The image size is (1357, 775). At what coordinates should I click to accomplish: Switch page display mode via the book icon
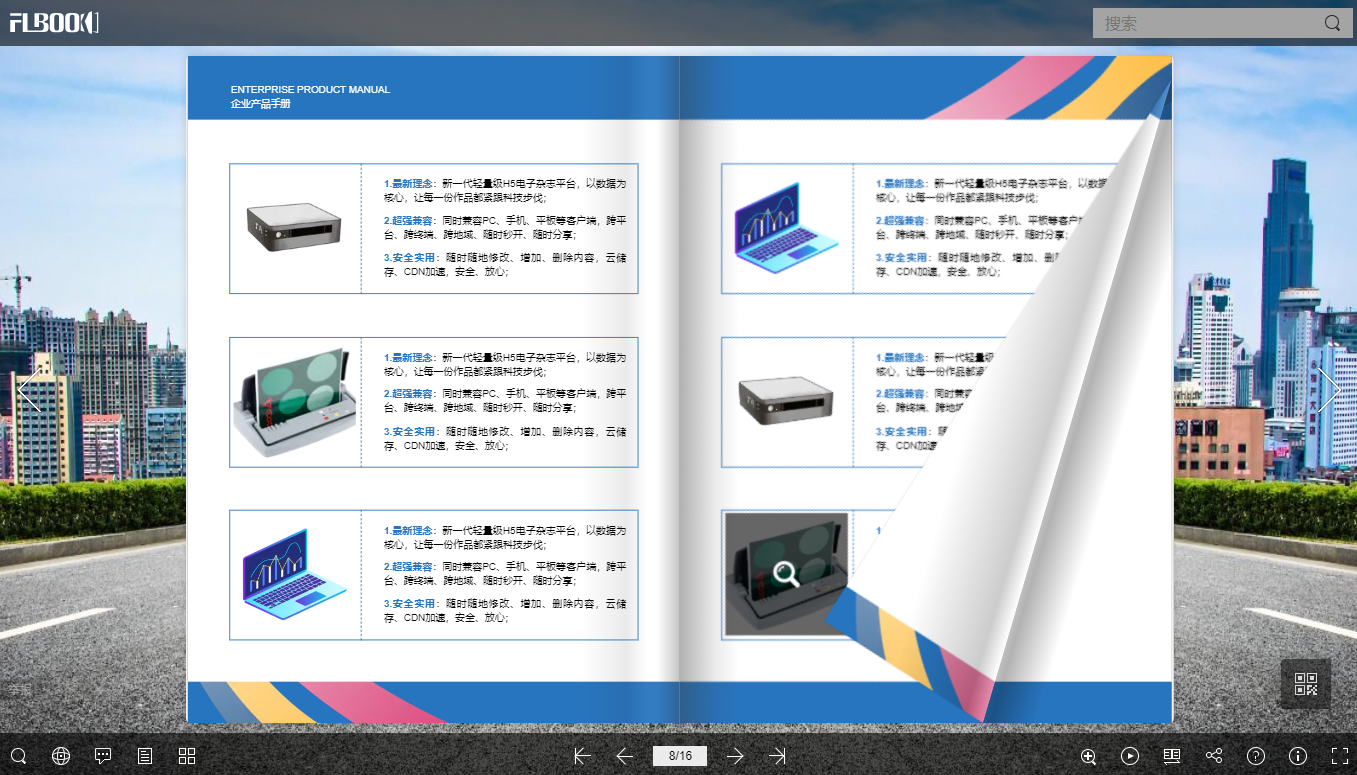pos(1172,756)
